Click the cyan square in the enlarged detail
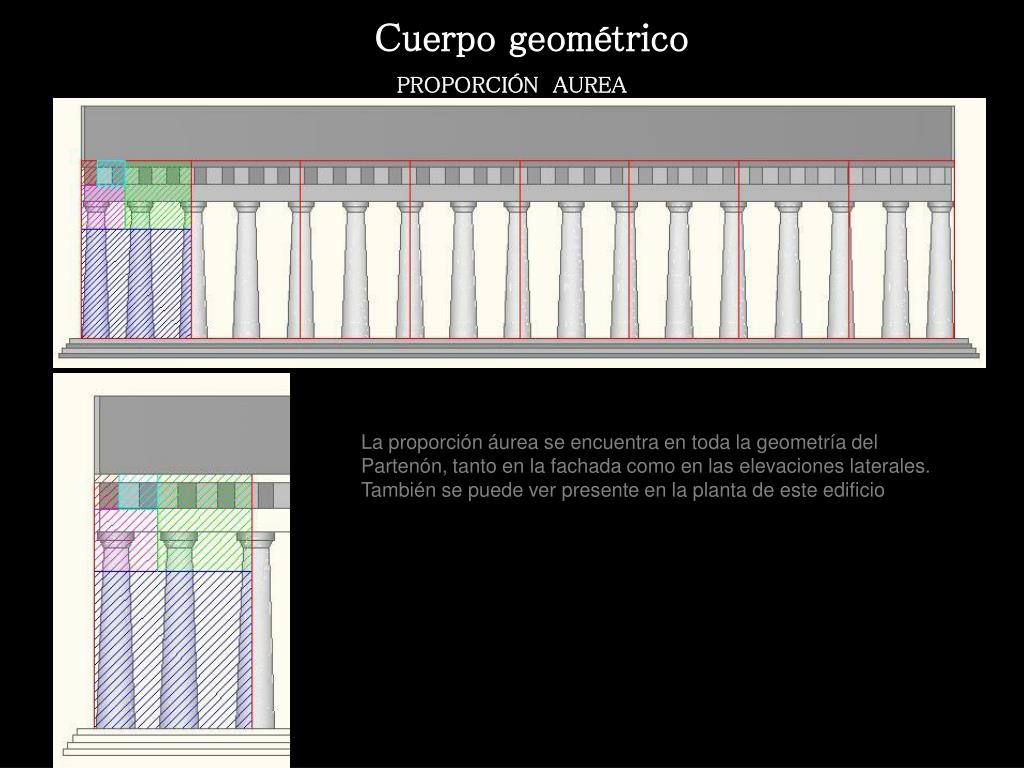Viewport: 1024px width, 768px height. (x=138, y=492)
